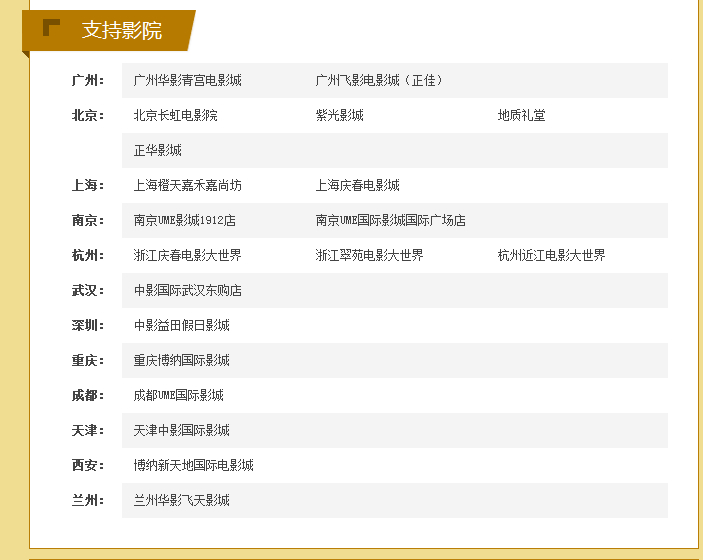Click 博纳新天地国际电影城 cinema

(194, 465)
